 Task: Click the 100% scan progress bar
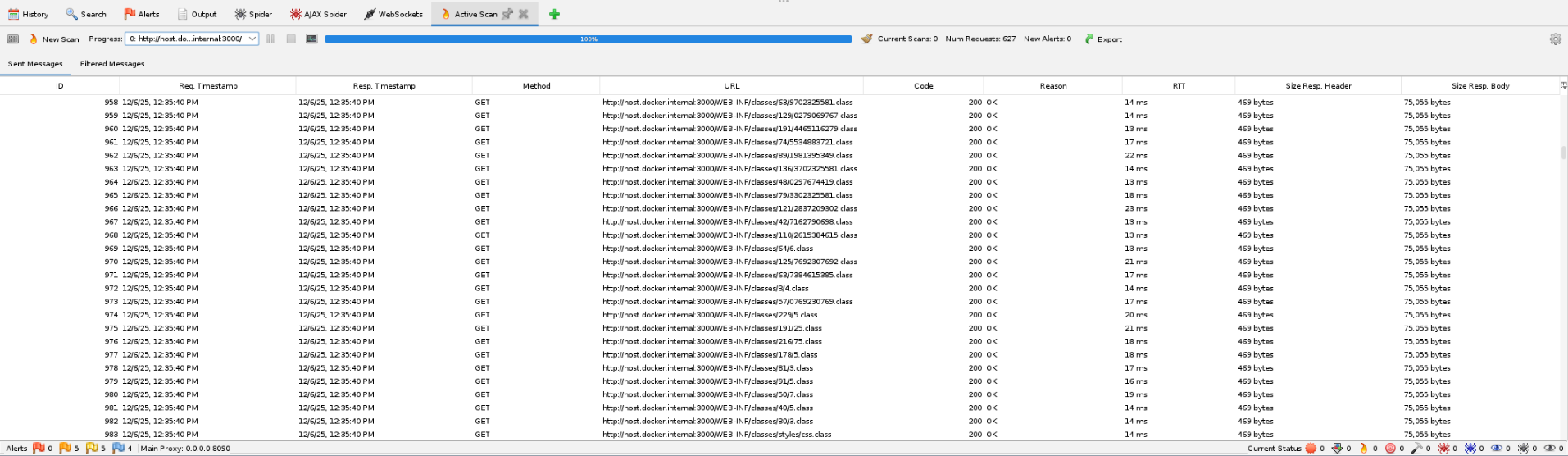pos(589,39)
